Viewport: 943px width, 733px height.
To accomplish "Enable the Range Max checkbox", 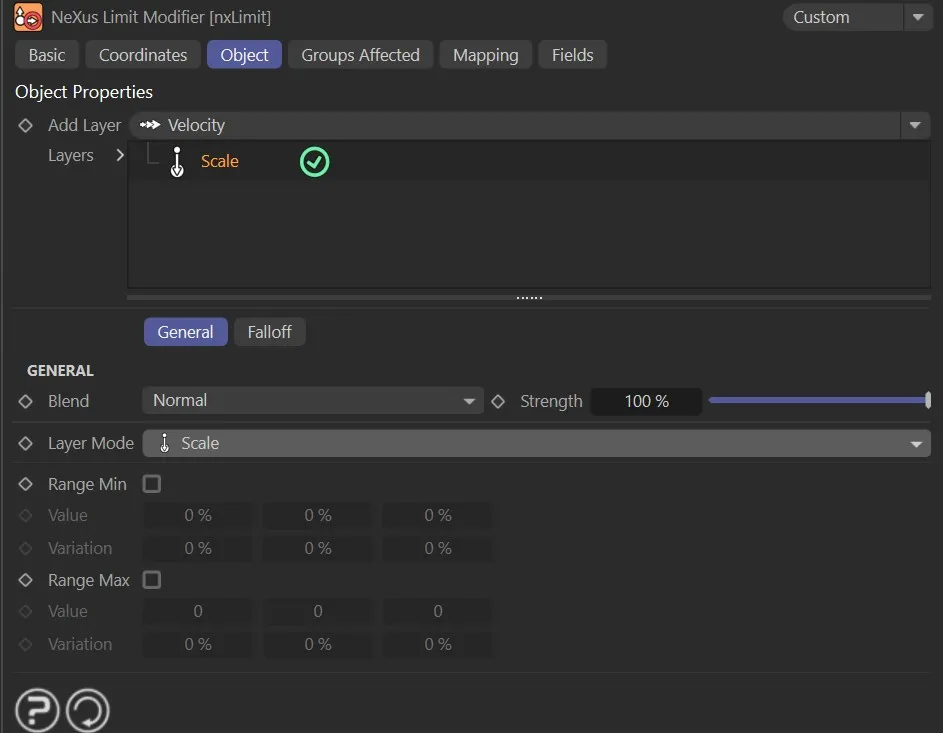I will tap(152, 580).
